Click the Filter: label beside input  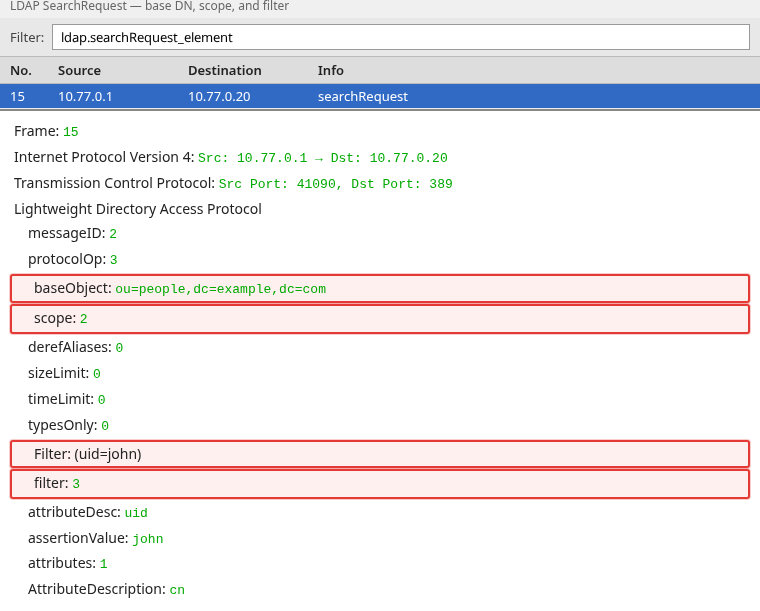coord(27,37)
